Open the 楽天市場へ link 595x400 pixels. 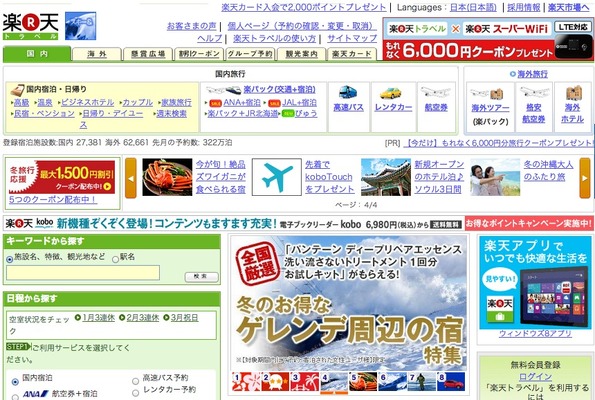(568, 7)
